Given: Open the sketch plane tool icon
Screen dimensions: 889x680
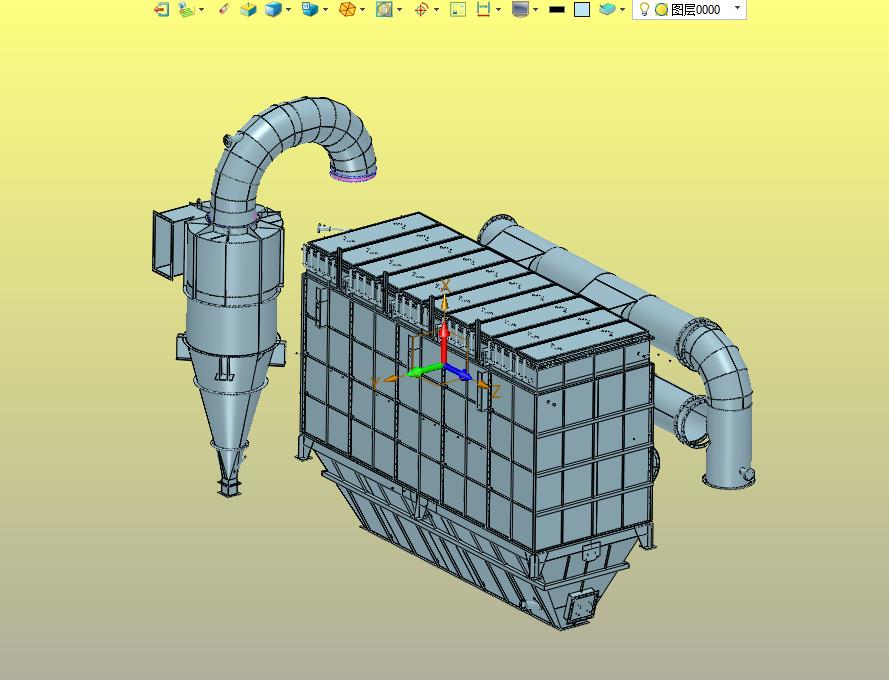Looking at the screenshot, I should [x=186, y=9].
